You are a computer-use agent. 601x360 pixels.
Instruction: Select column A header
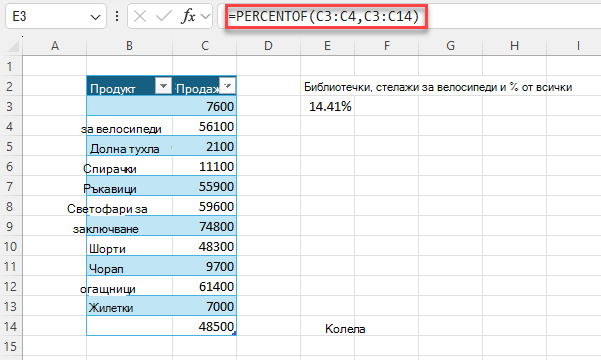pos(55,46)
